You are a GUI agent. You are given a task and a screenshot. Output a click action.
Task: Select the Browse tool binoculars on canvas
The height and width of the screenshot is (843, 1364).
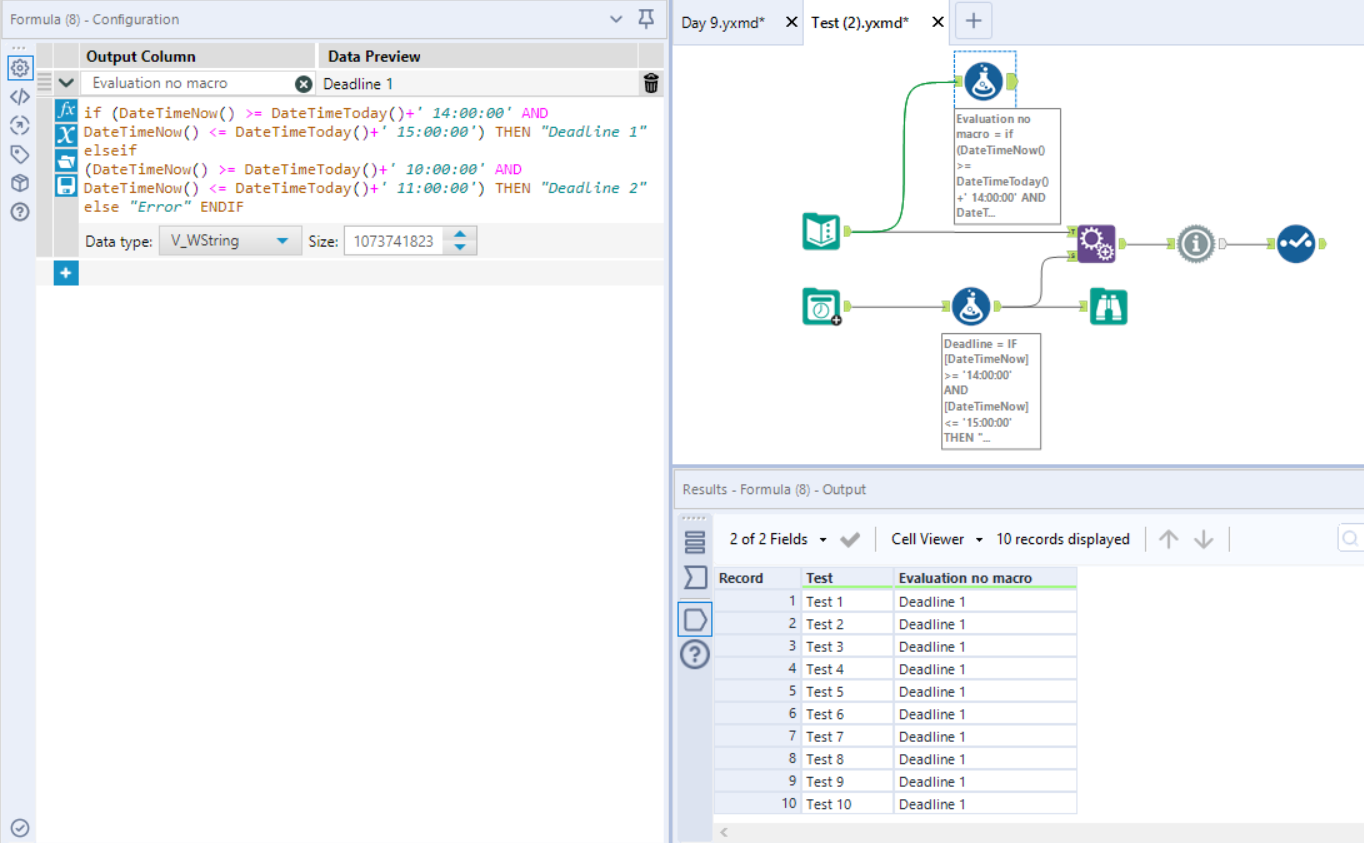[x=1108, y=306]
